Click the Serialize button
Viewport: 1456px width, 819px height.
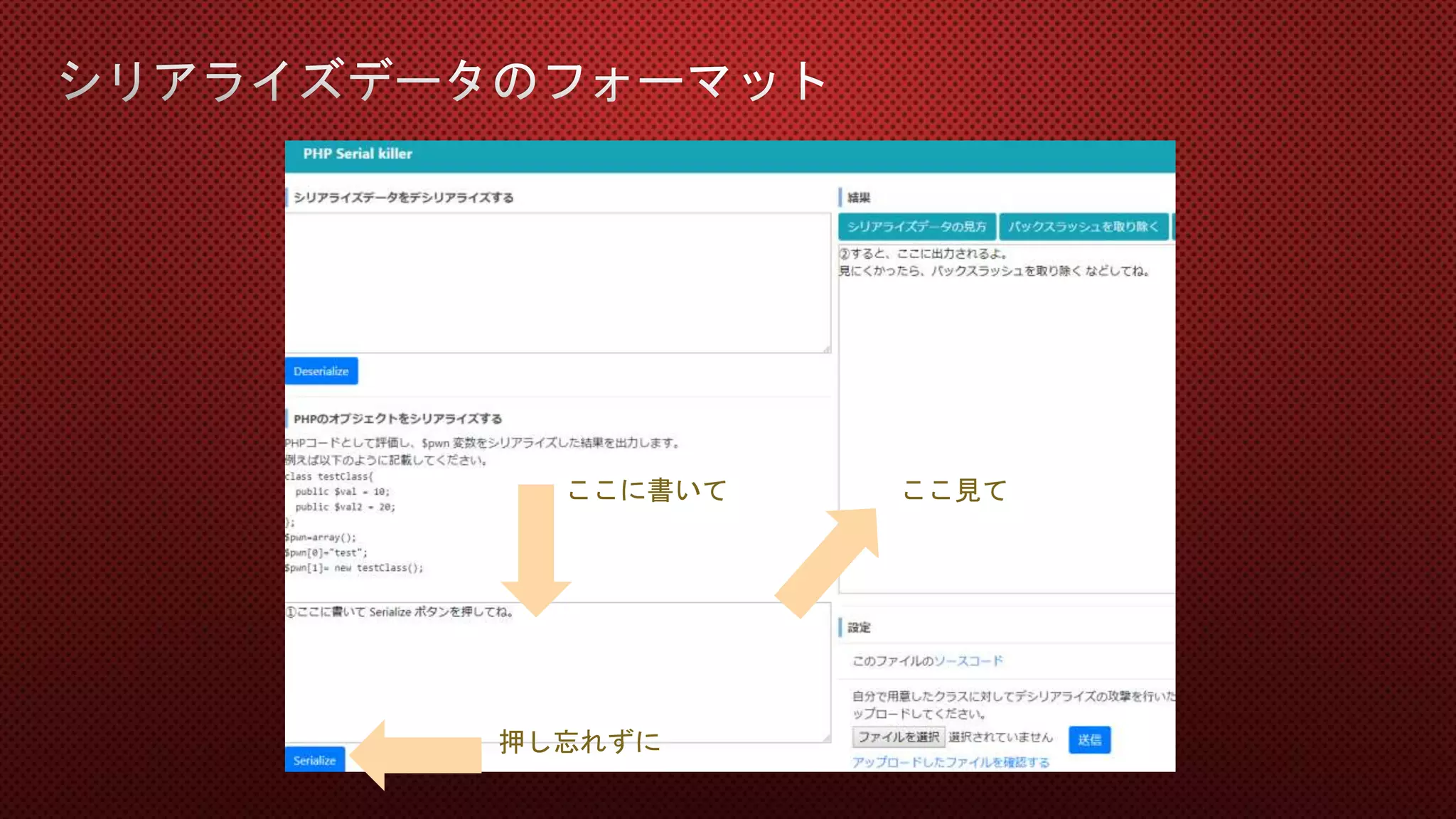click(315, 759)
